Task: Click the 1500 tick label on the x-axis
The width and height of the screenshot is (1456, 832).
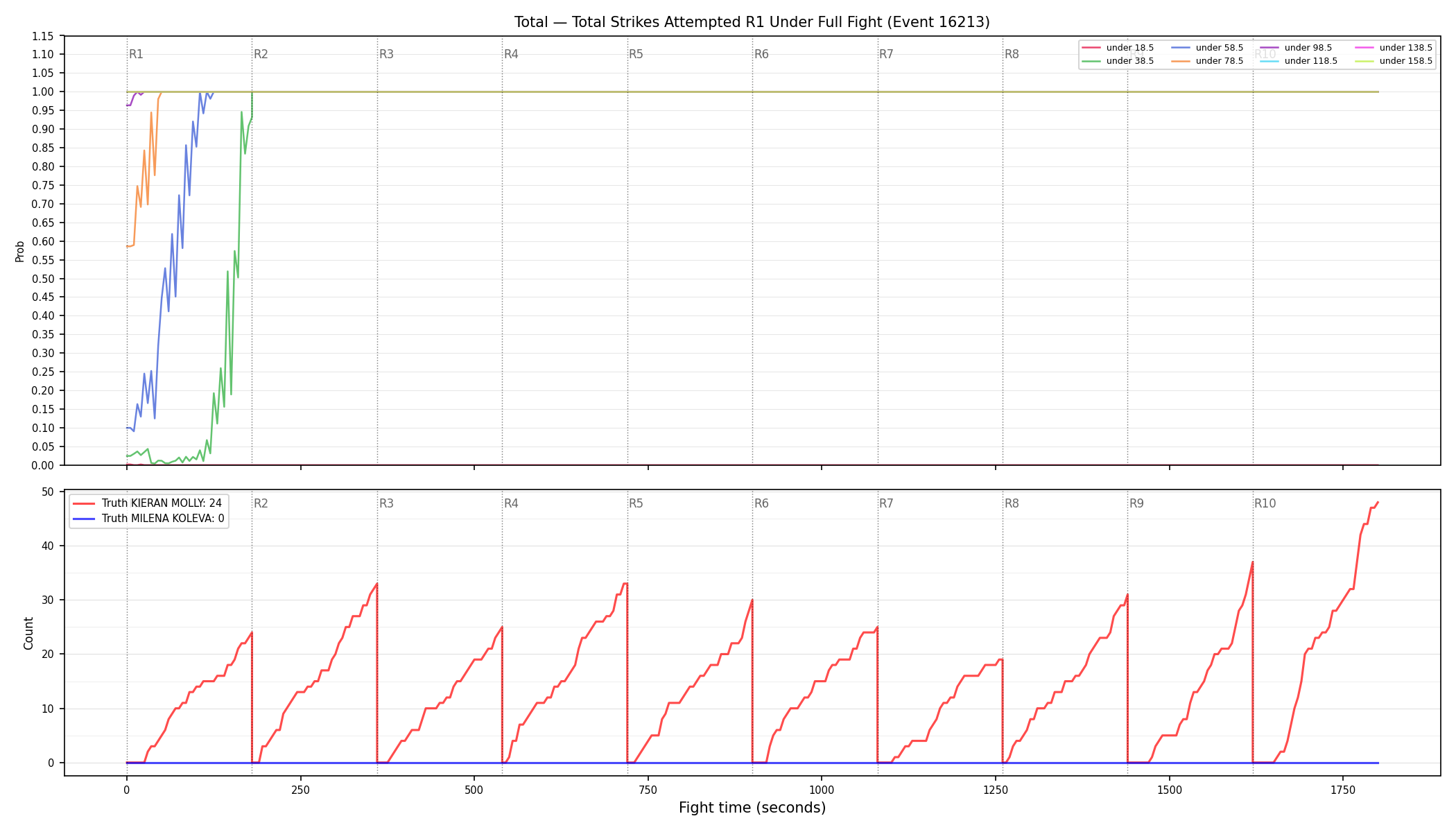Action: click(x=1170, y=790)
